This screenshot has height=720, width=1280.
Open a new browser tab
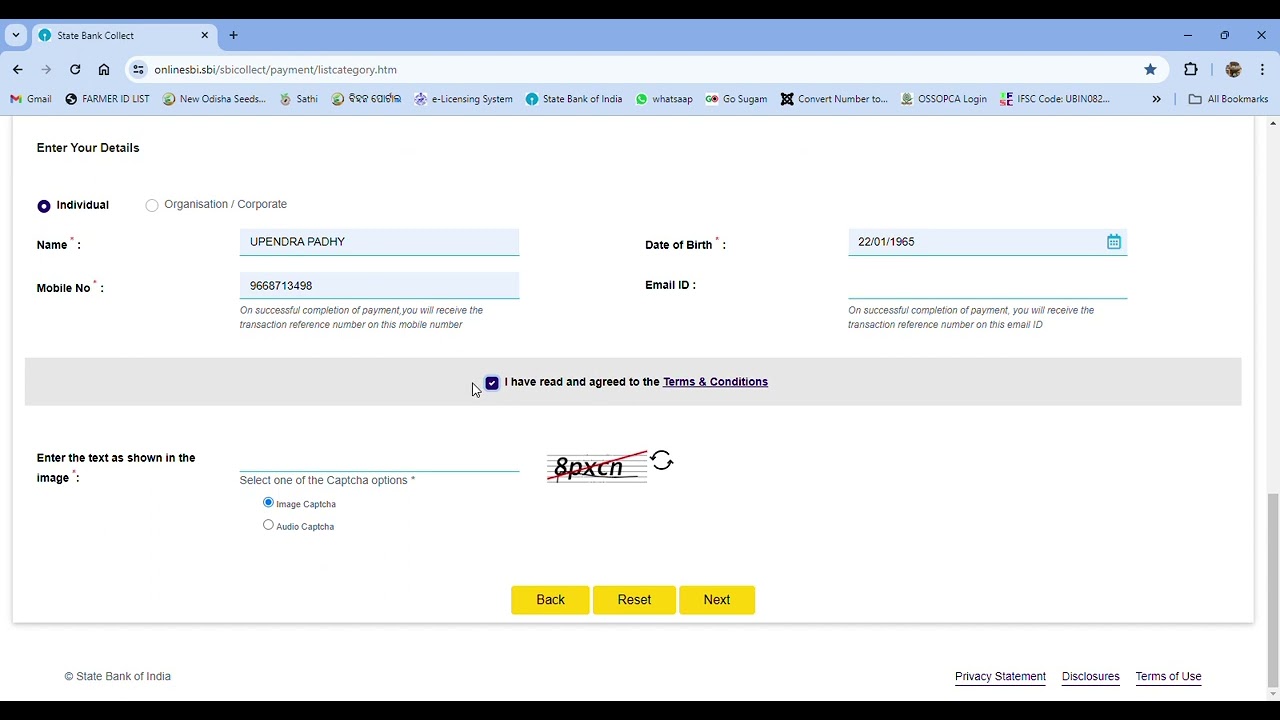pyautogui.click(x=233, y=35)
